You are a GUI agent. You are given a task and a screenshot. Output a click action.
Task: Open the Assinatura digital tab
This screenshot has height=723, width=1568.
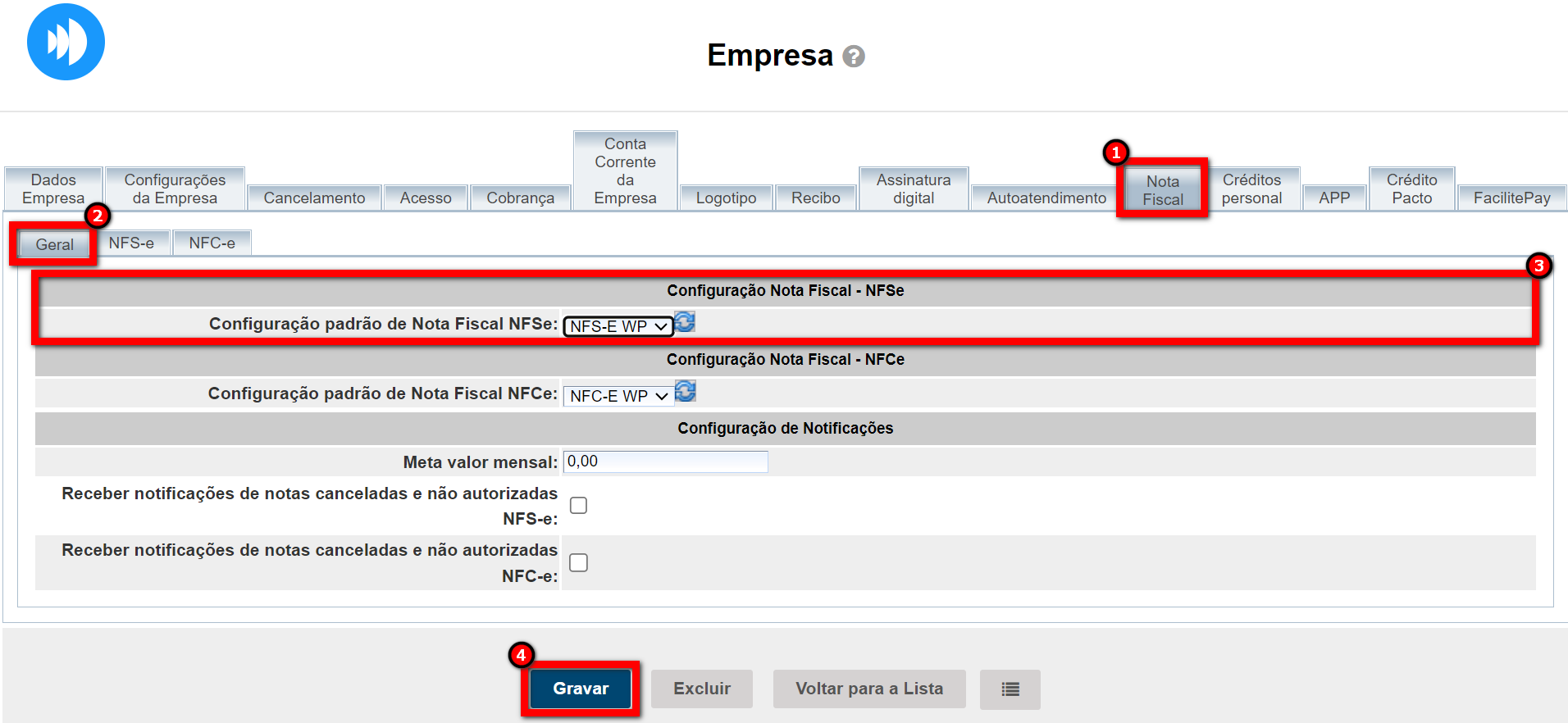914,189
